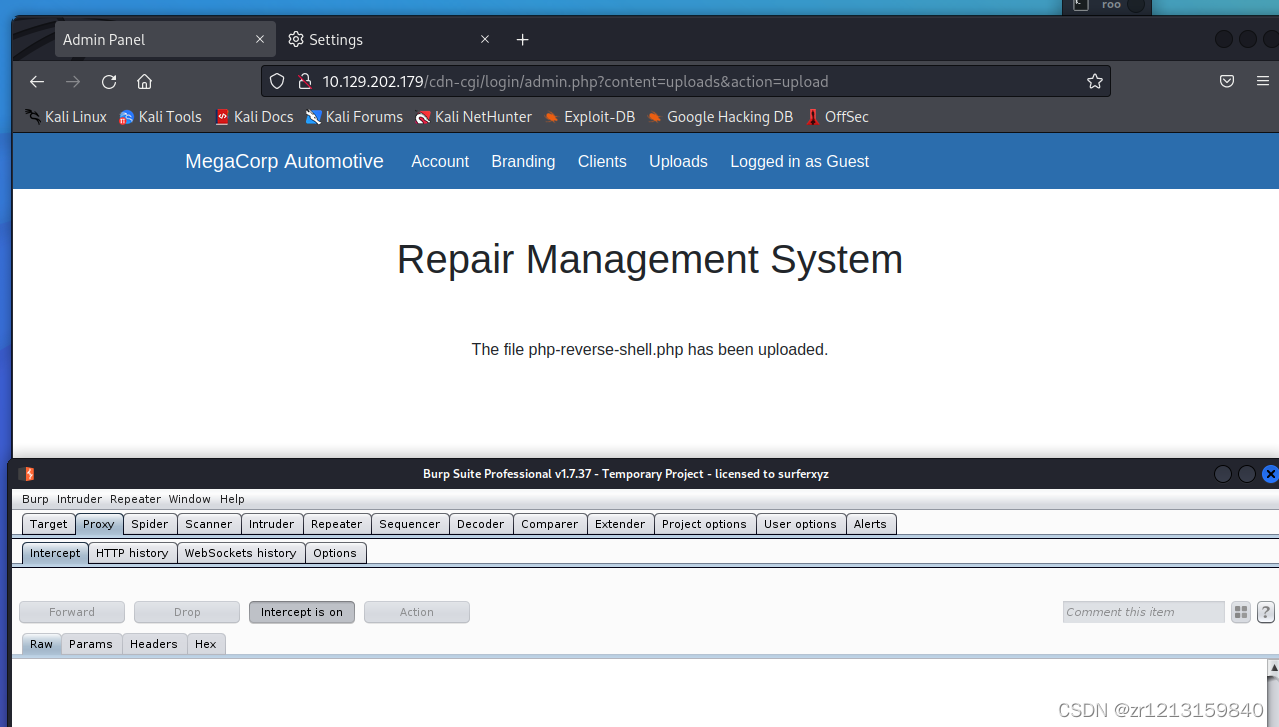Open the Branding page in navbar

point(523,161)
